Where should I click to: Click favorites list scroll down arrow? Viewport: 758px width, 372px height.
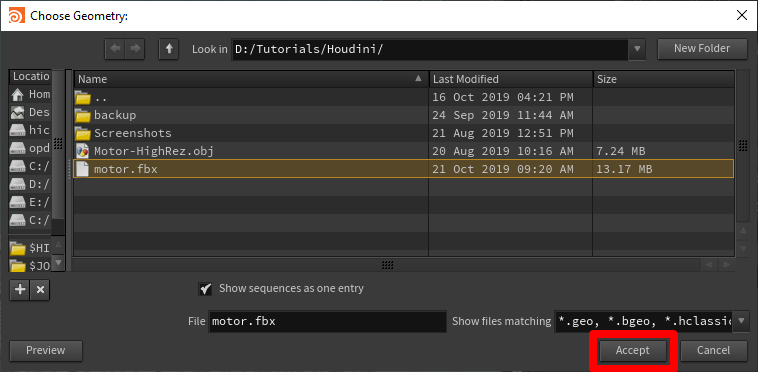58,263
